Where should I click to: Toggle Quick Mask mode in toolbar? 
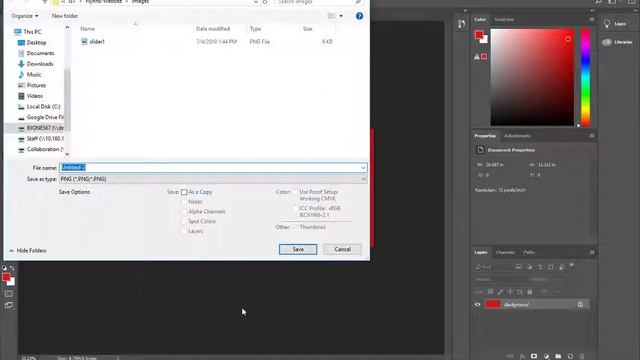click(9, 294)
